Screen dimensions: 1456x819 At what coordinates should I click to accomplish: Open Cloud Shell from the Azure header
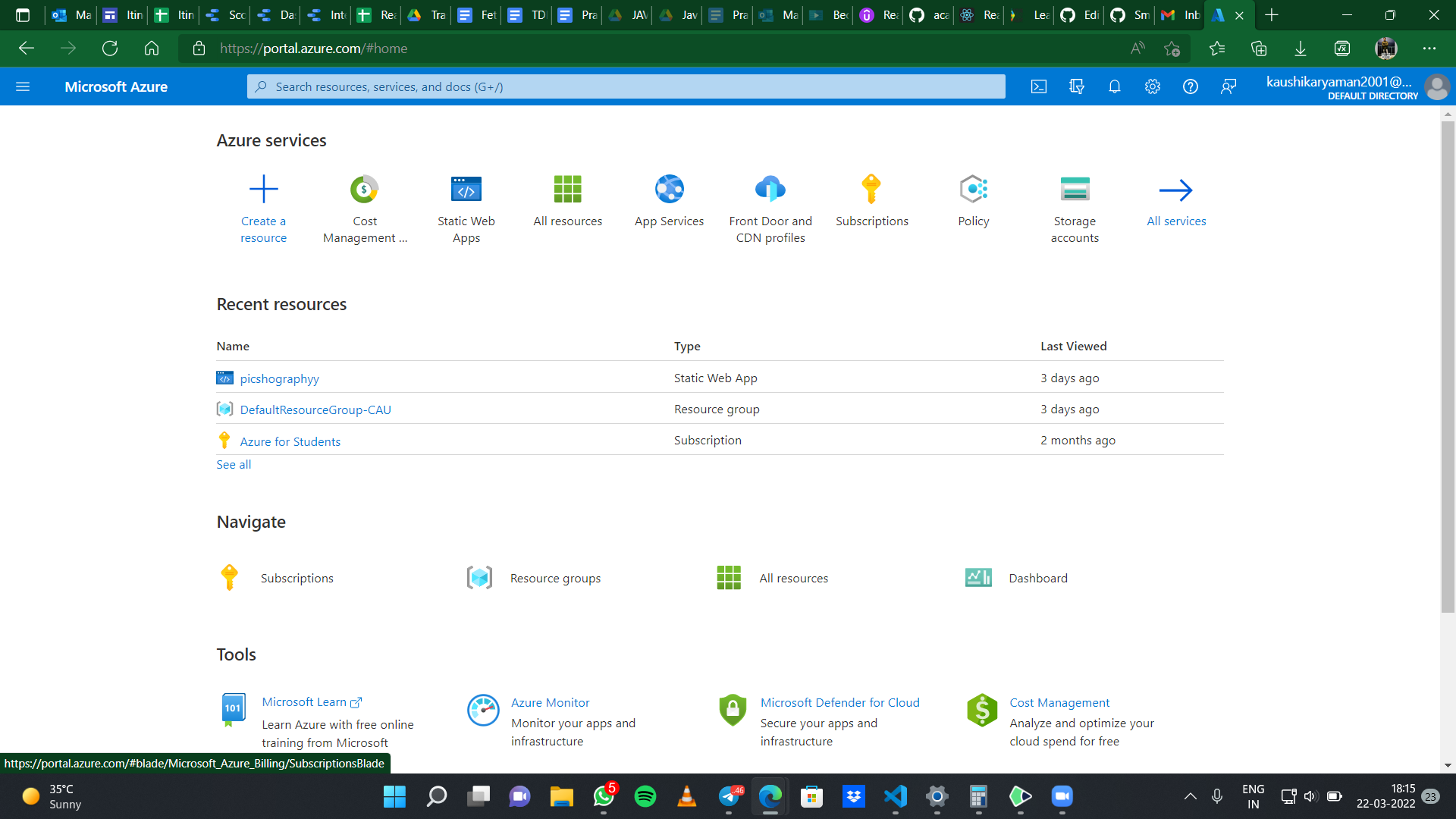[1039, 86]
